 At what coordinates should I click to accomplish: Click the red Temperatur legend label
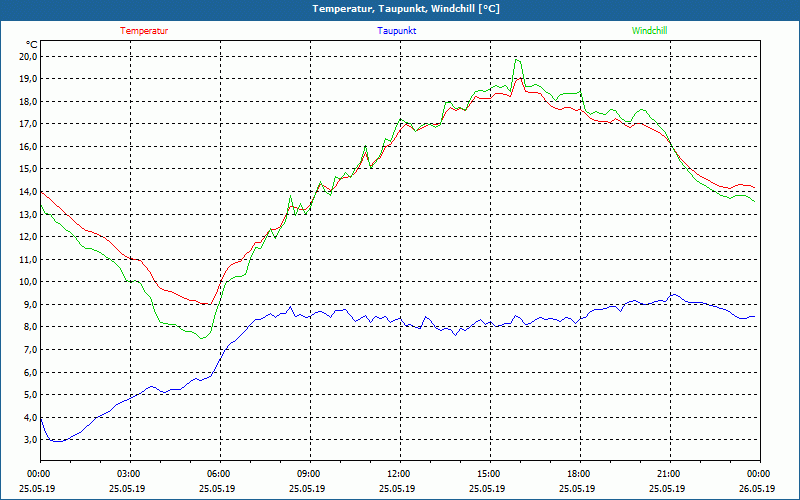(x=144, y=31)
